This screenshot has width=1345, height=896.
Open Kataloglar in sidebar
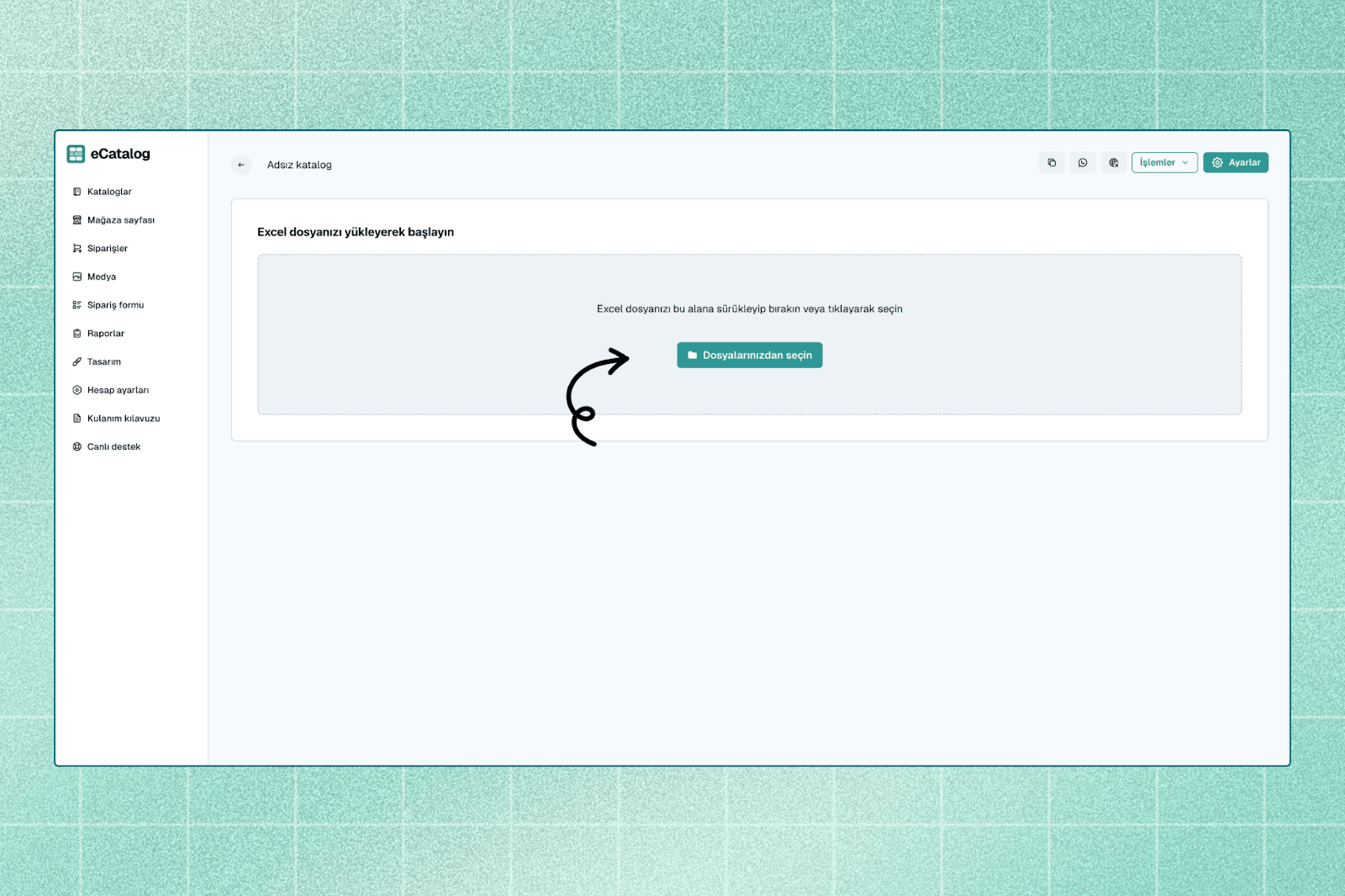pyautogui.click(x=109, y=192)
